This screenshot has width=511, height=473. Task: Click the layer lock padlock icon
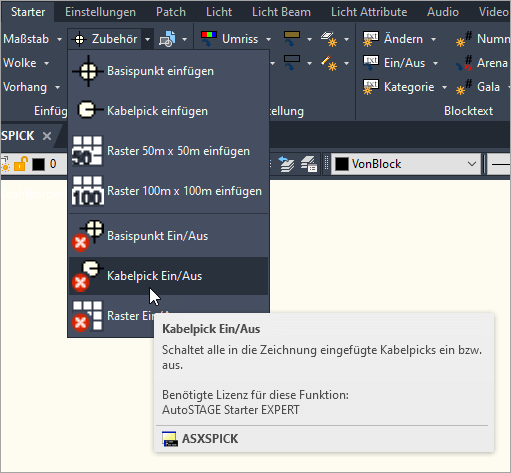point(20,164)
